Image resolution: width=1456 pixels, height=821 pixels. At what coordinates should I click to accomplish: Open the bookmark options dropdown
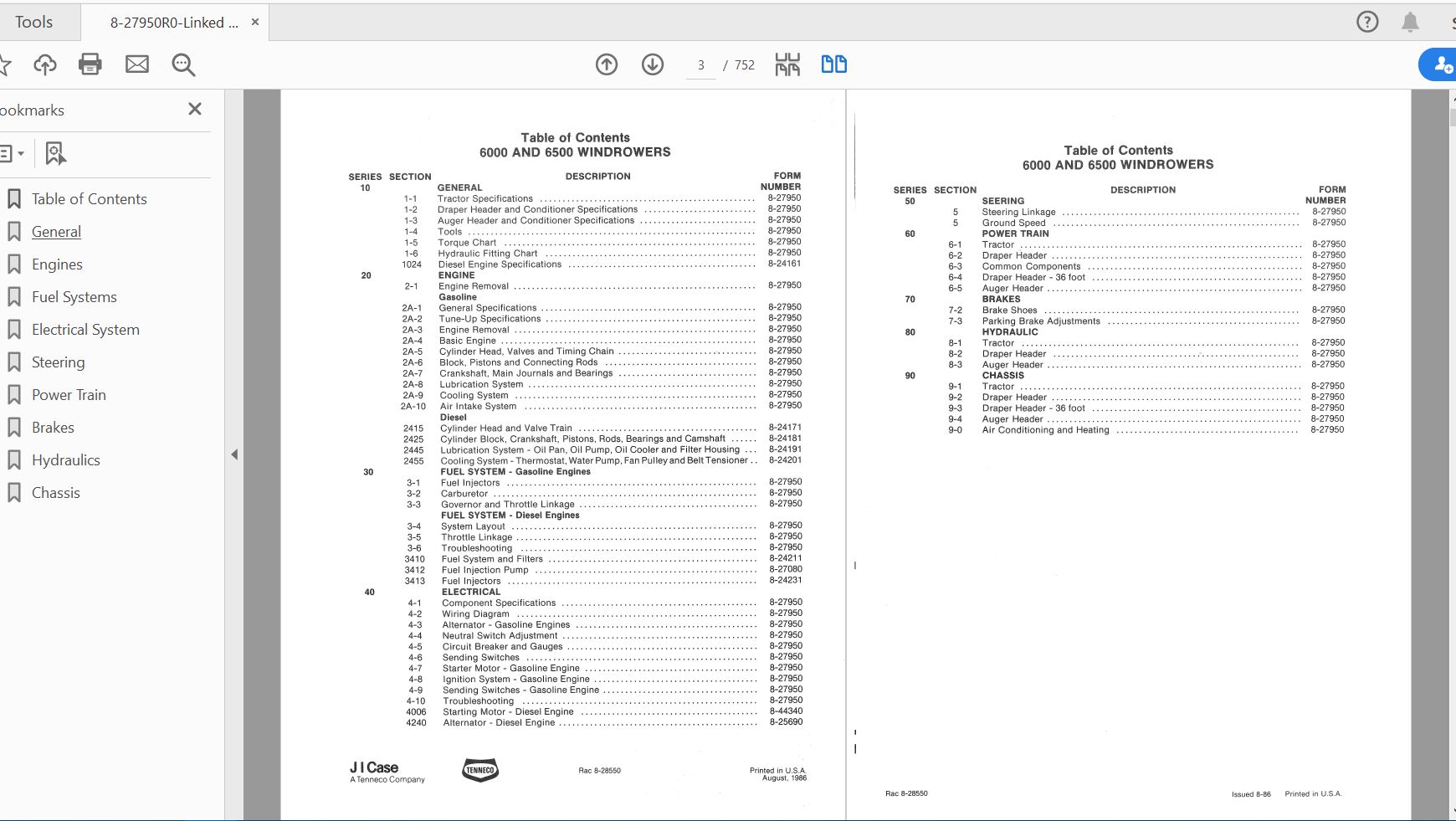[12, 153]
